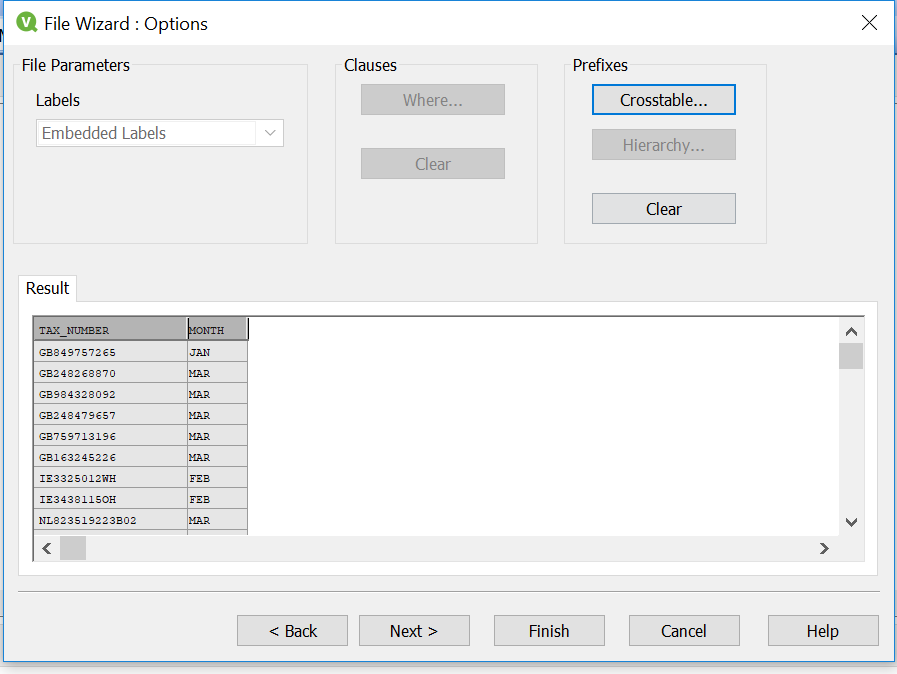Open Help for the wizard

coord(822,631)
